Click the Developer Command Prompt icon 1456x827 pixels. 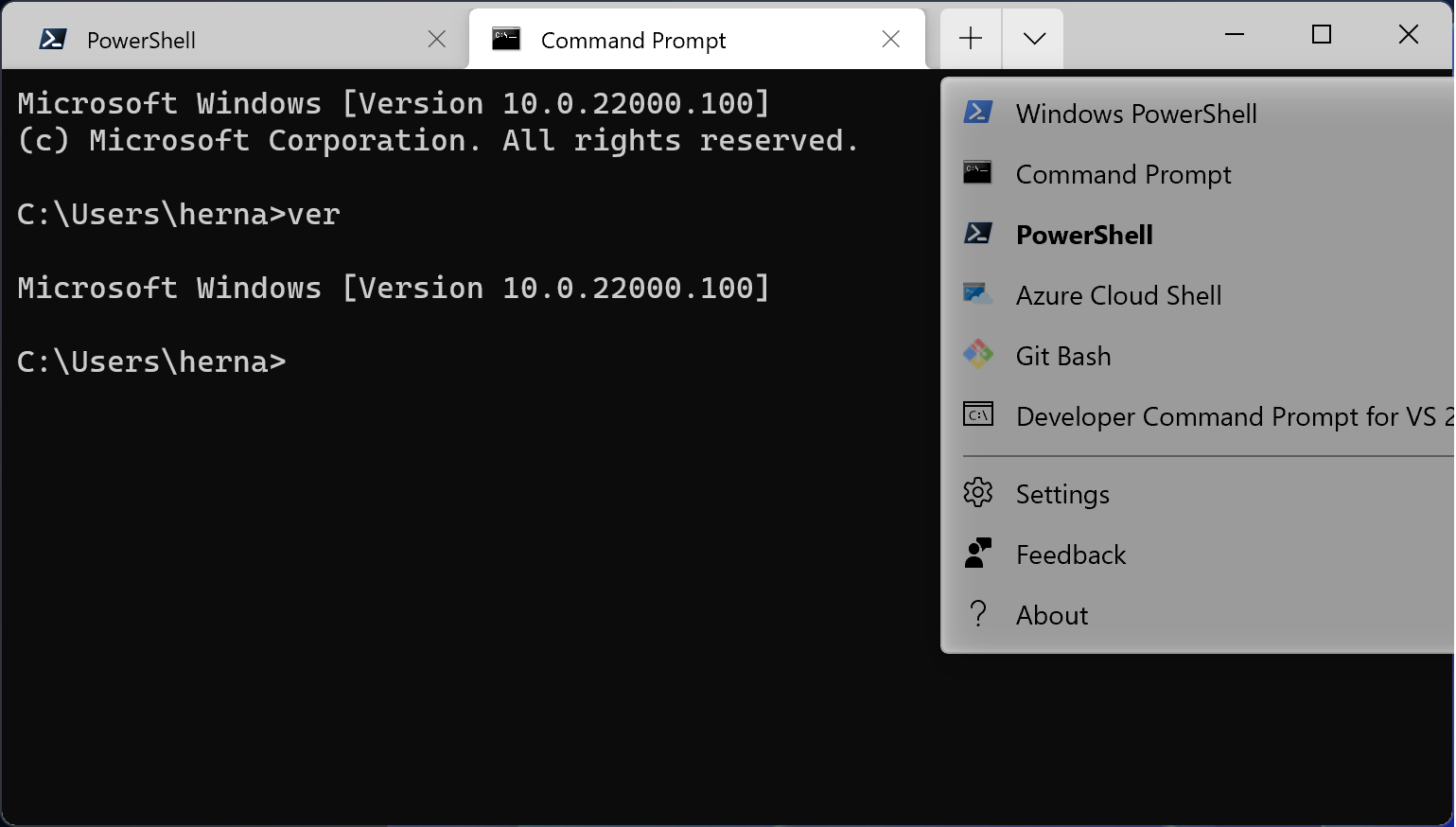977,415
